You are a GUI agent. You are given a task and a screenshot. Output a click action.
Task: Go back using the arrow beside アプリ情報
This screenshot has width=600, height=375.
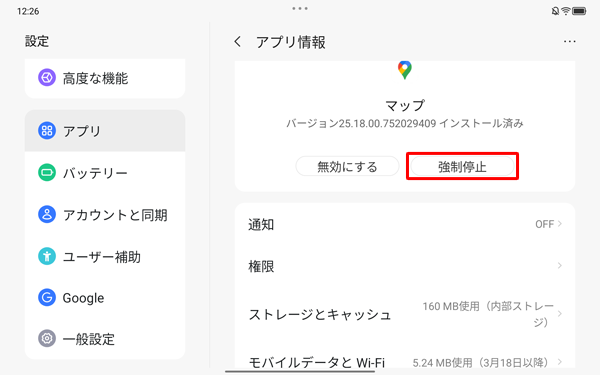(x=238, y=41)
